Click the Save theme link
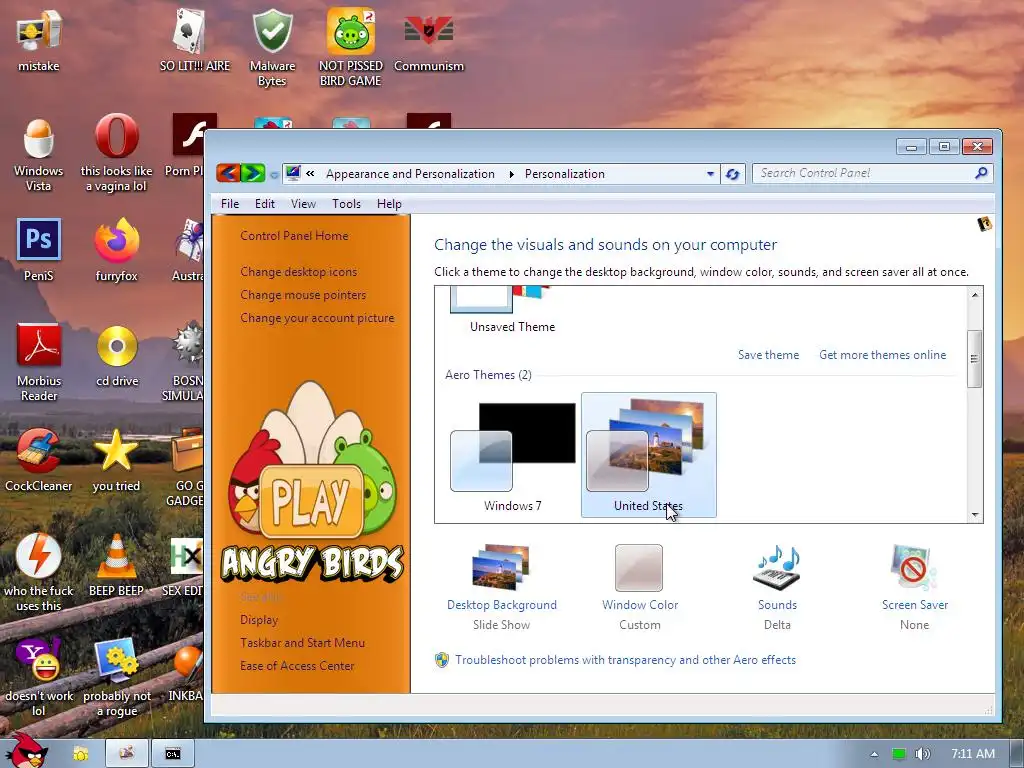Image resolution: width=1024 pixels, height=768 pixels. click(768, 355)
